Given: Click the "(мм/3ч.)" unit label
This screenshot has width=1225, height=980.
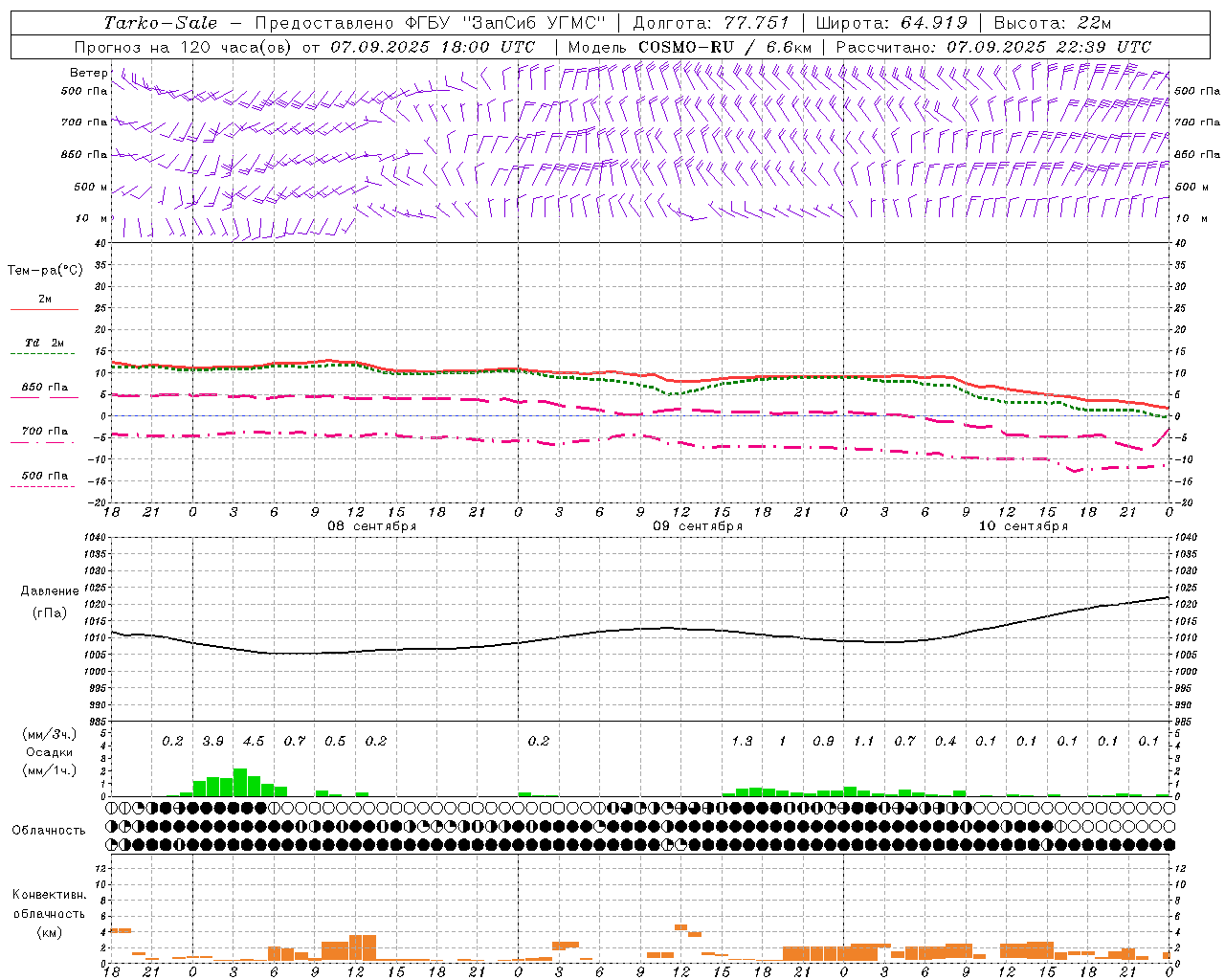Looking at the screenshot, I should 50,734.
